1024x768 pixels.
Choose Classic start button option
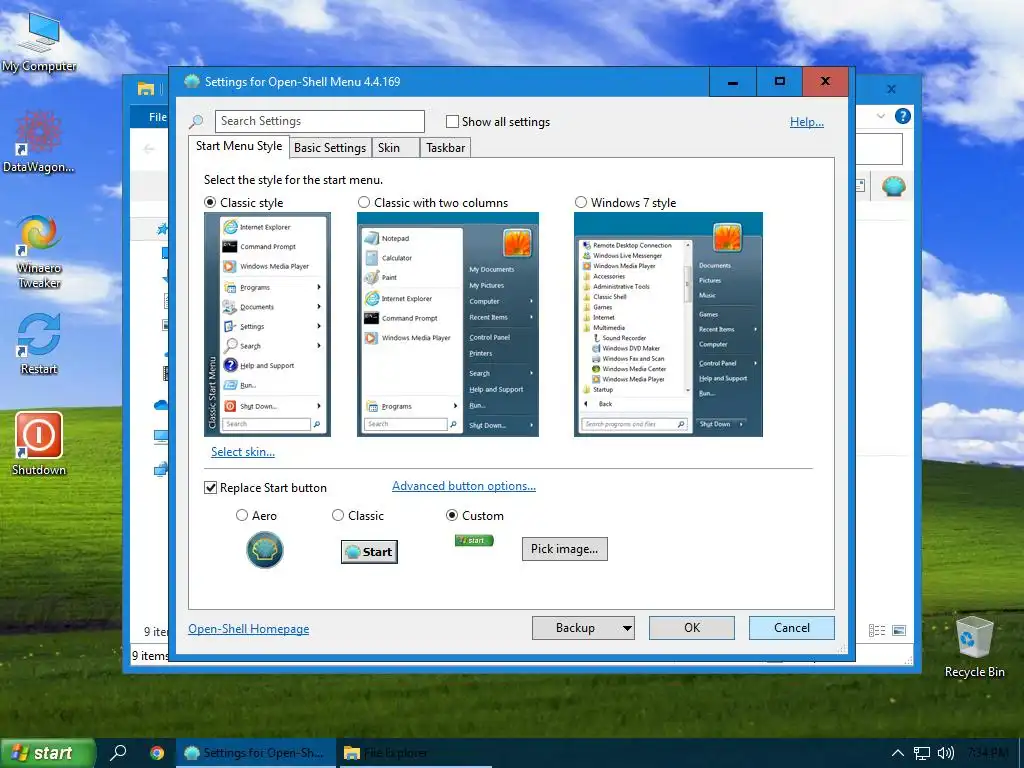coord(338,515)
